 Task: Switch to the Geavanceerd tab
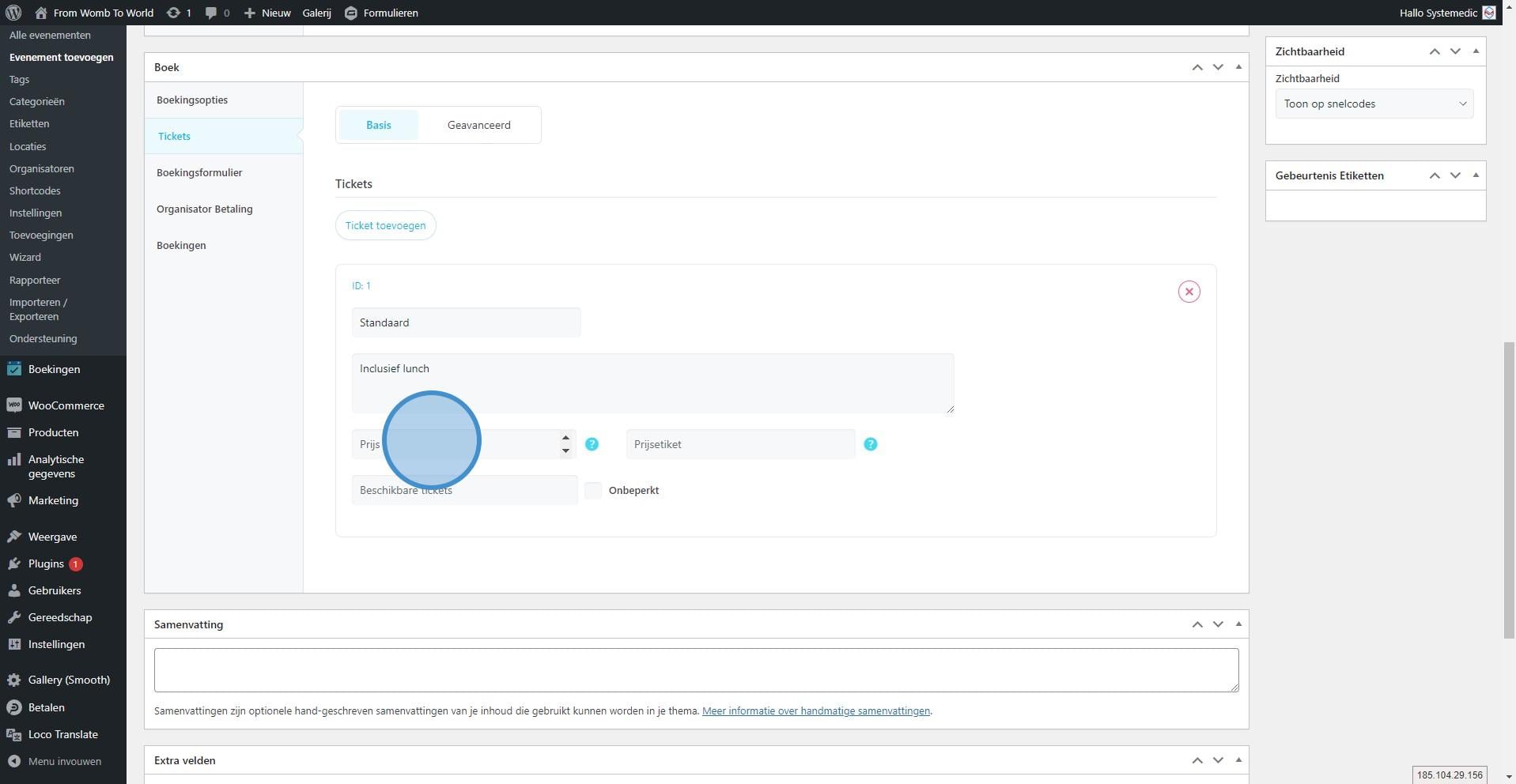coord(478,125)
